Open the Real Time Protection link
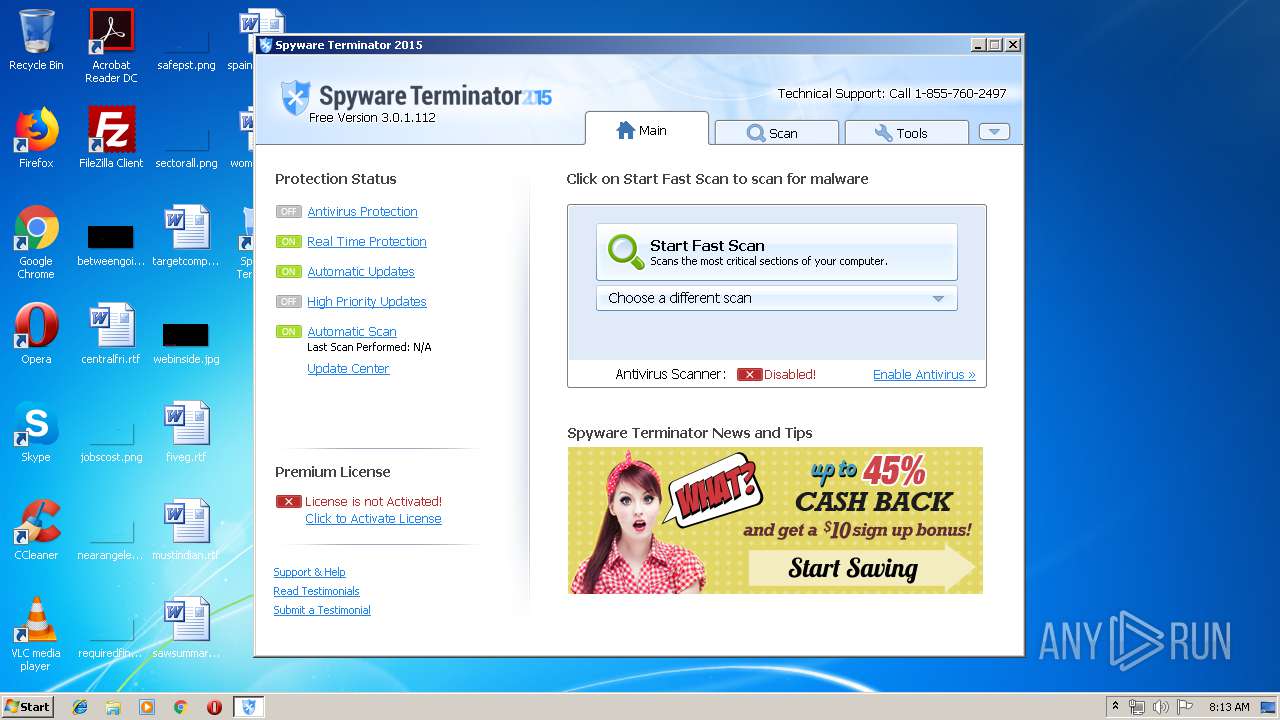1280x720 pixels. (367, 242)
